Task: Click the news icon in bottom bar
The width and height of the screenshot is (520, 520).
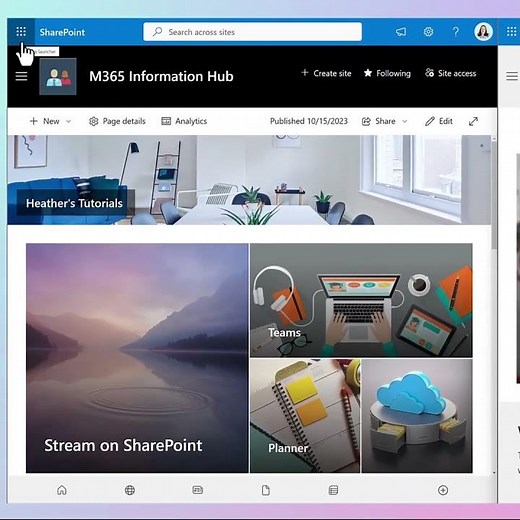Action: 198,490
